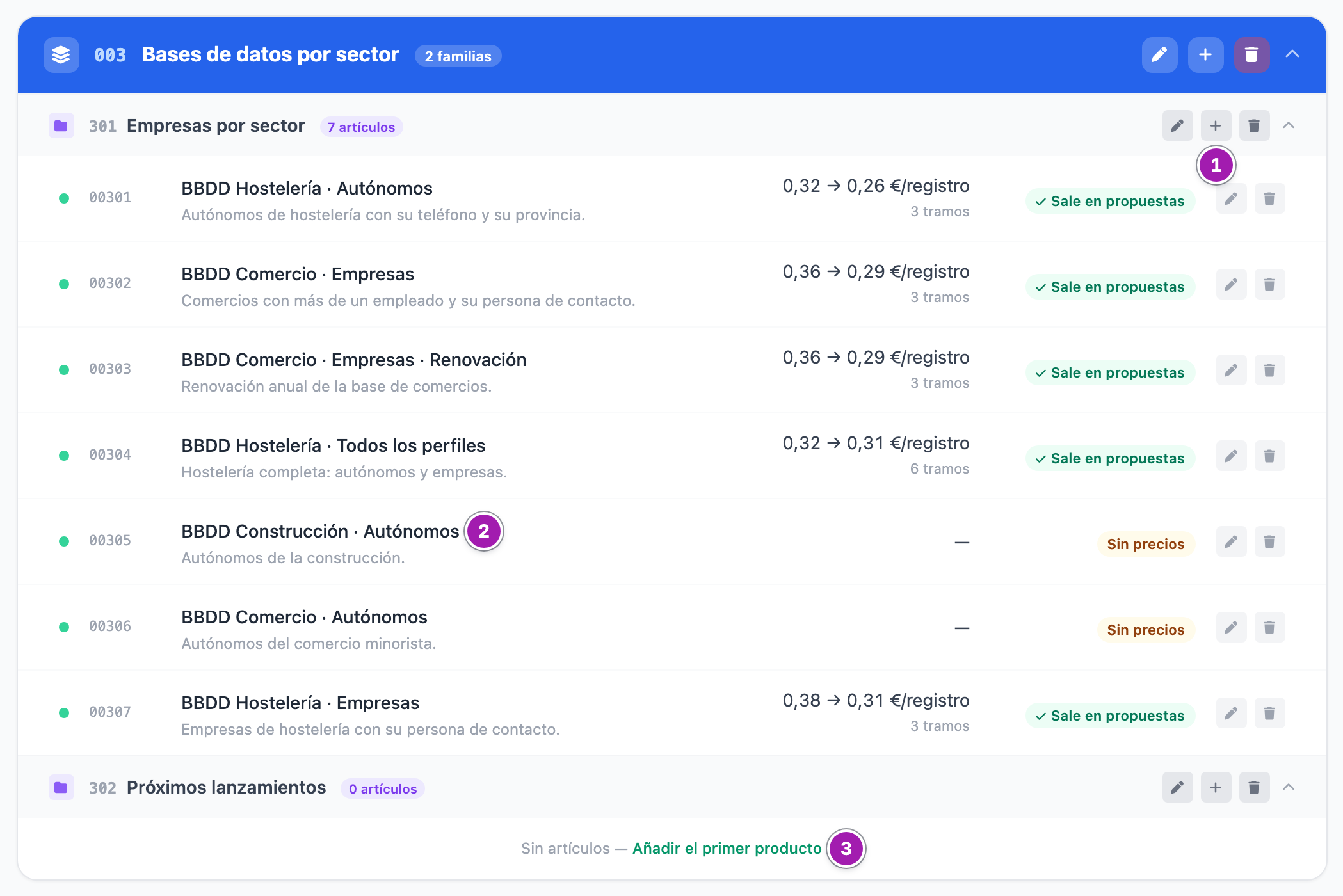The height and width of the screenshot is (896, 1343).
Task: Click Sale en propuestas badge for article 00303
Action: (1110, 372)
